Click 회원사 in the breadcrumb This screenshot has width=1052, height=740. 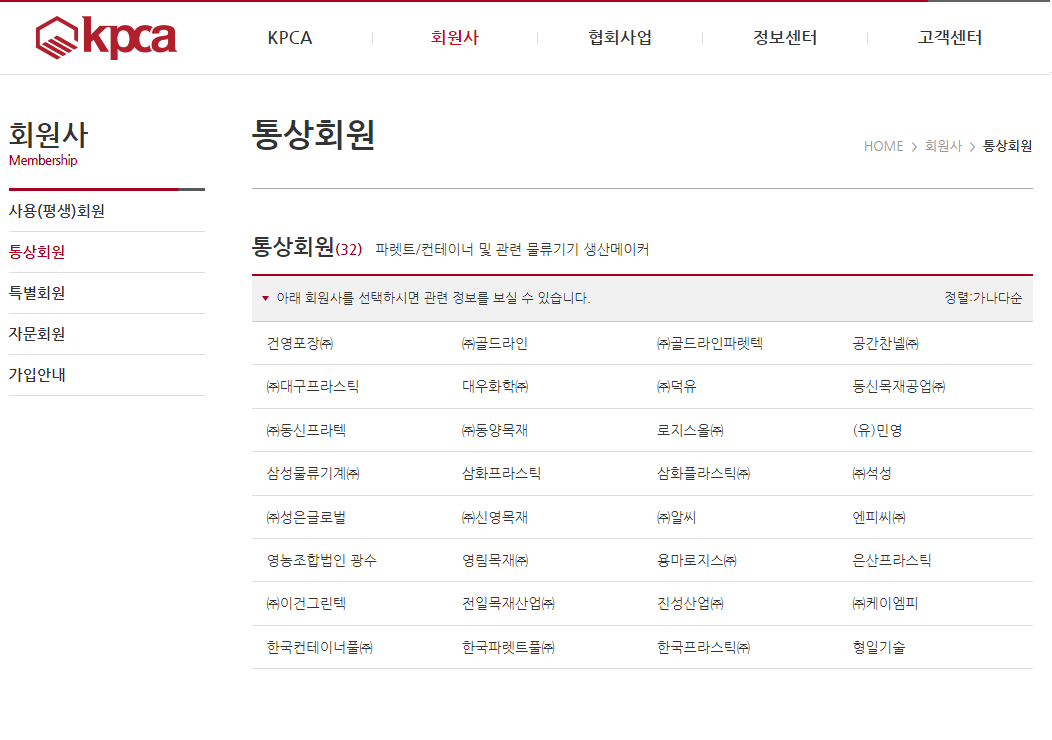943,146
